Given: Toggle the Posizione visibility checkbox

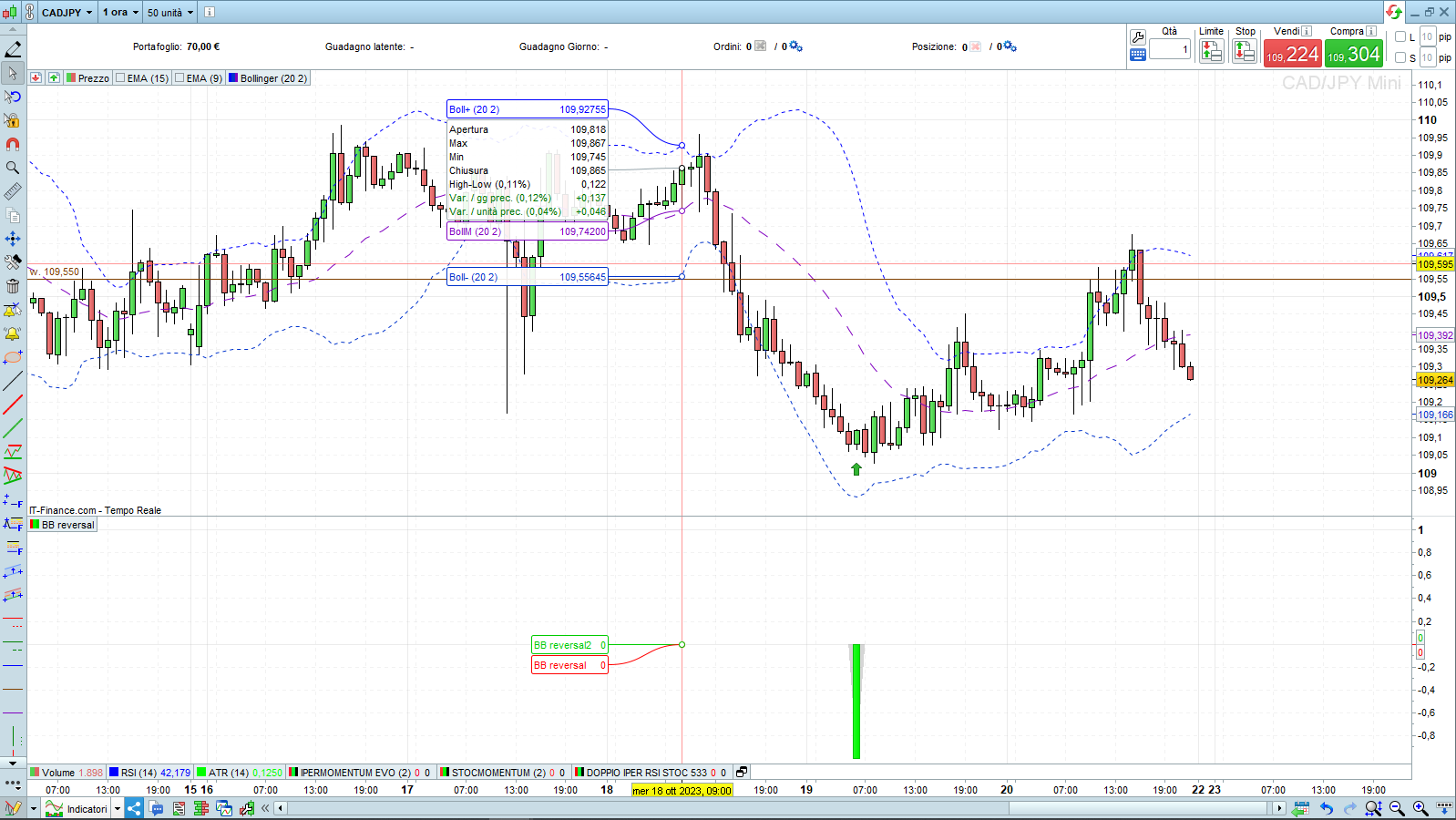Looking at the screenshot, I should [x=976, y=46].
